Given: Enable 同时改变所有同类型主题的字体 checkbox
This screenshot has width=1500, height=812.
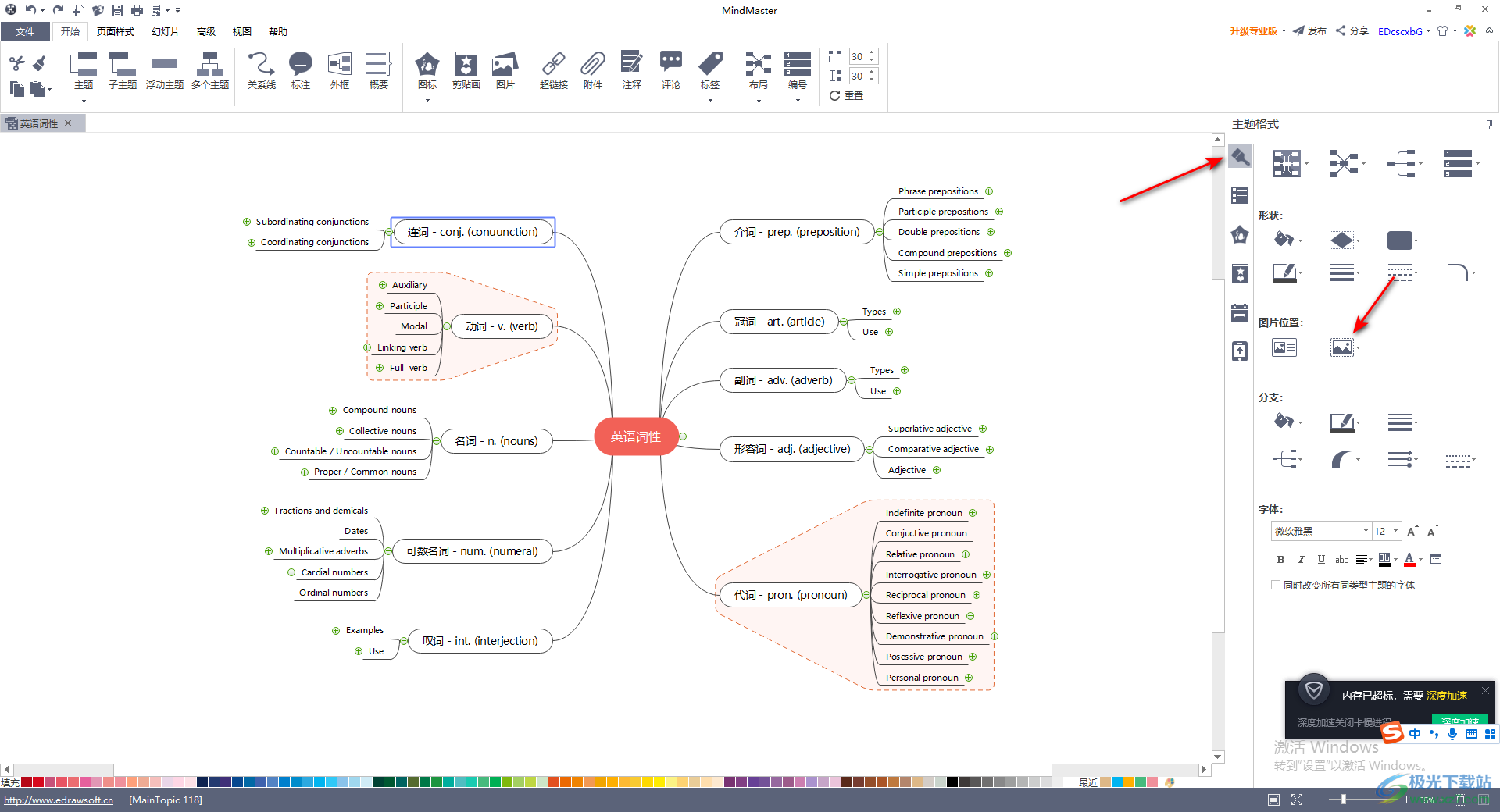Looking at the screenshot, I should (x=1276, y=585).
